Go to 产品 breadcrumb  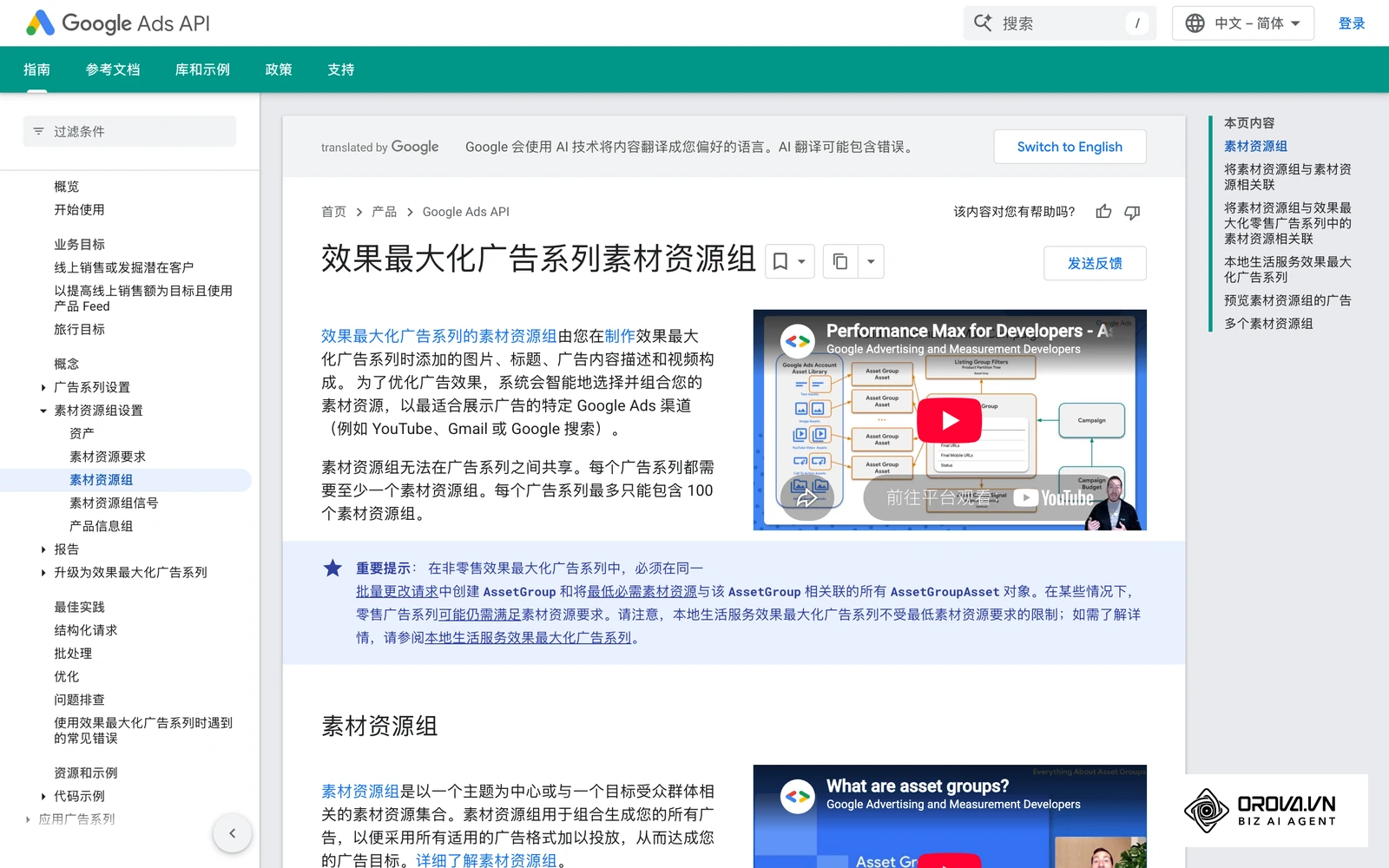pos(384,212)
